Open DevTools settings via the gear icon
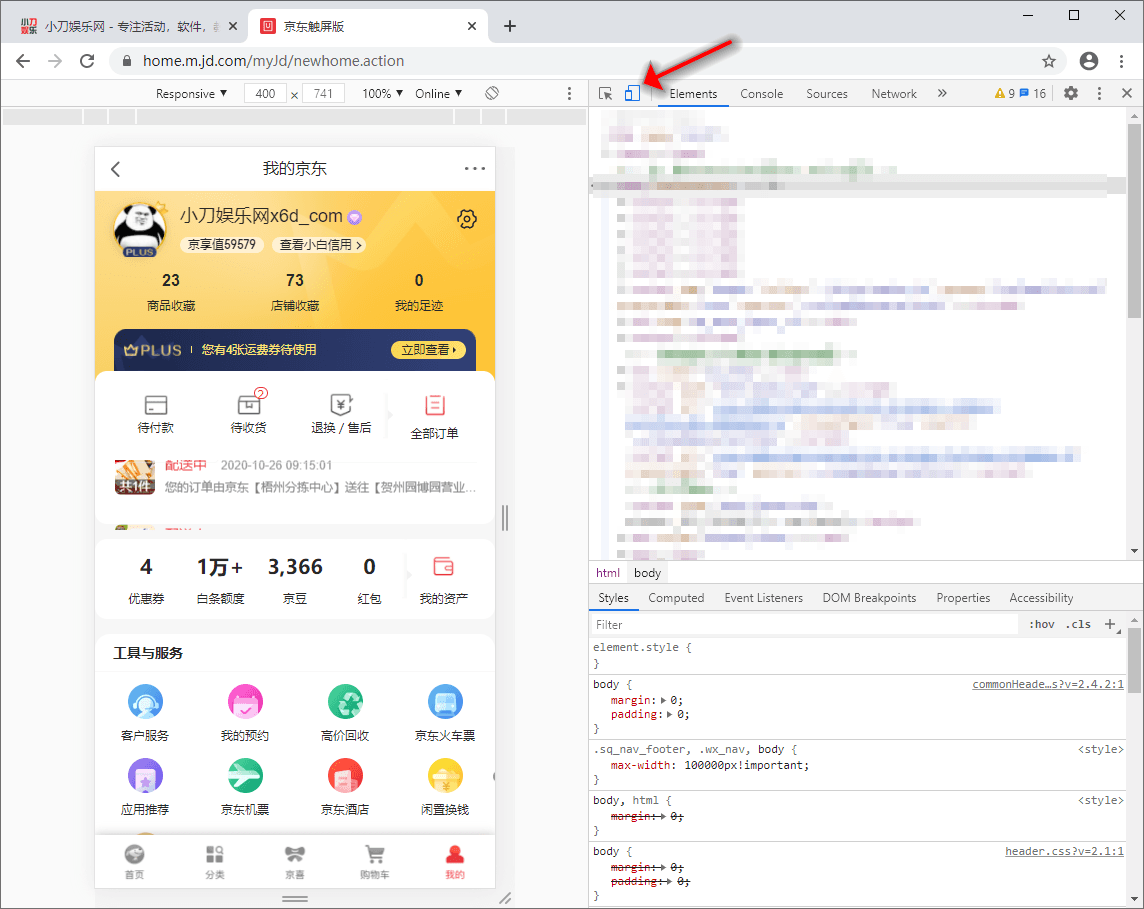The height and width of the screenshot is (909, 1144). click(x=1069, y=92)
